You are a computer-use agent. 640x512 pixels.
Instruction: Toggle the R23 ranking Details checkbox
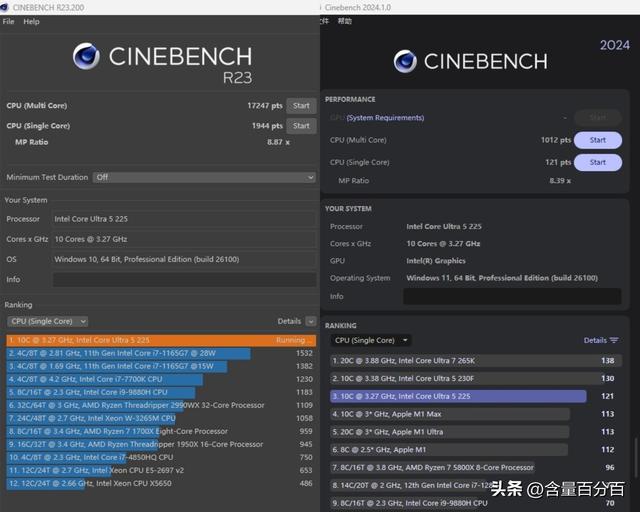coord(311,321)
